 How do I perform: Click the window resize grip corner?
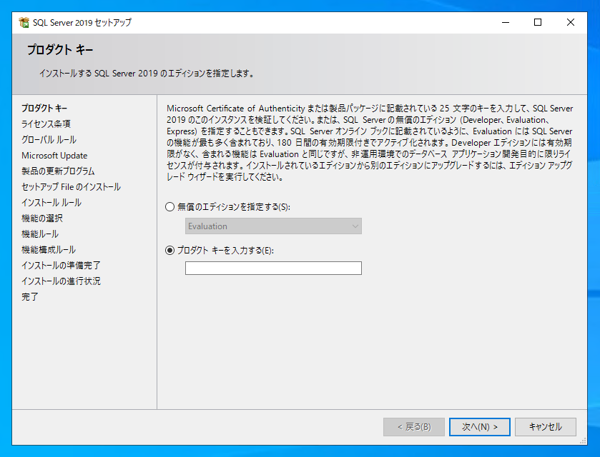pos(583,441)
